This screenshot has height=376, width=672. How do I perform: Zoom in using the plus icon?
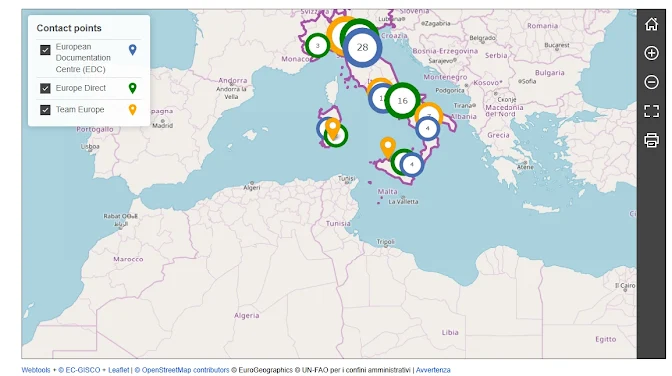(651, 53)
